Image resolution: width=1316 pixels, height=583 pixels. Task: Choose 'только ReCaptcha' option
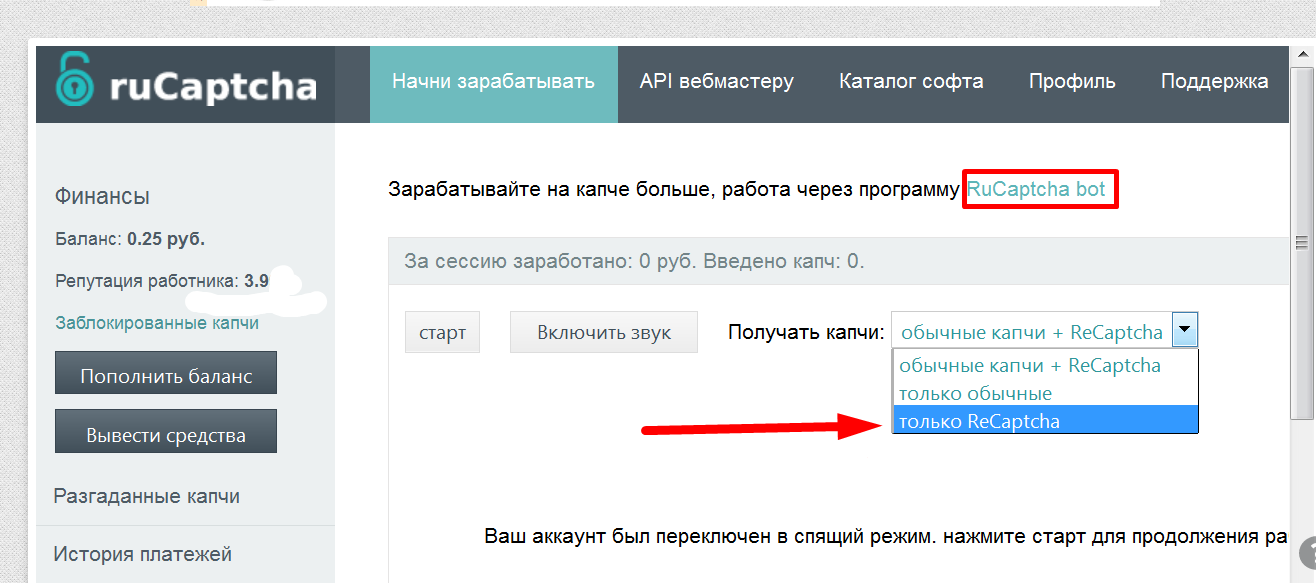click(x=1045, y=420)
